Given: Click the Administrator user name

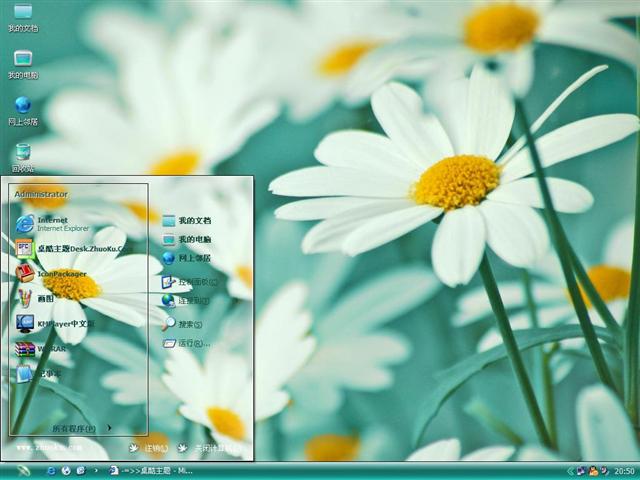Looking at the screenshot, I should [x=41, y=194].
